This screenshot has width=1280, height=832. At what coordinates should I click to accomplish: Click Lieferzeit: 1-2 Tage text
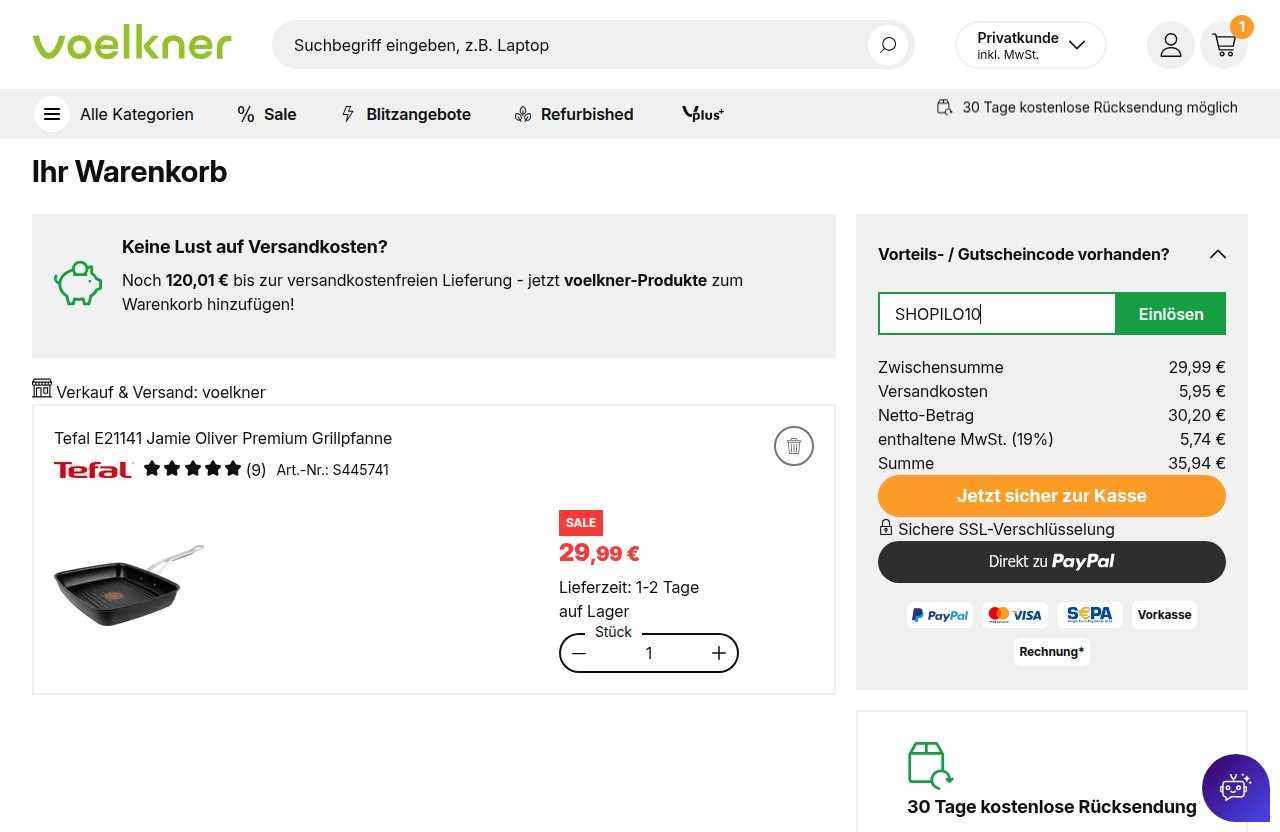point(629,587)
